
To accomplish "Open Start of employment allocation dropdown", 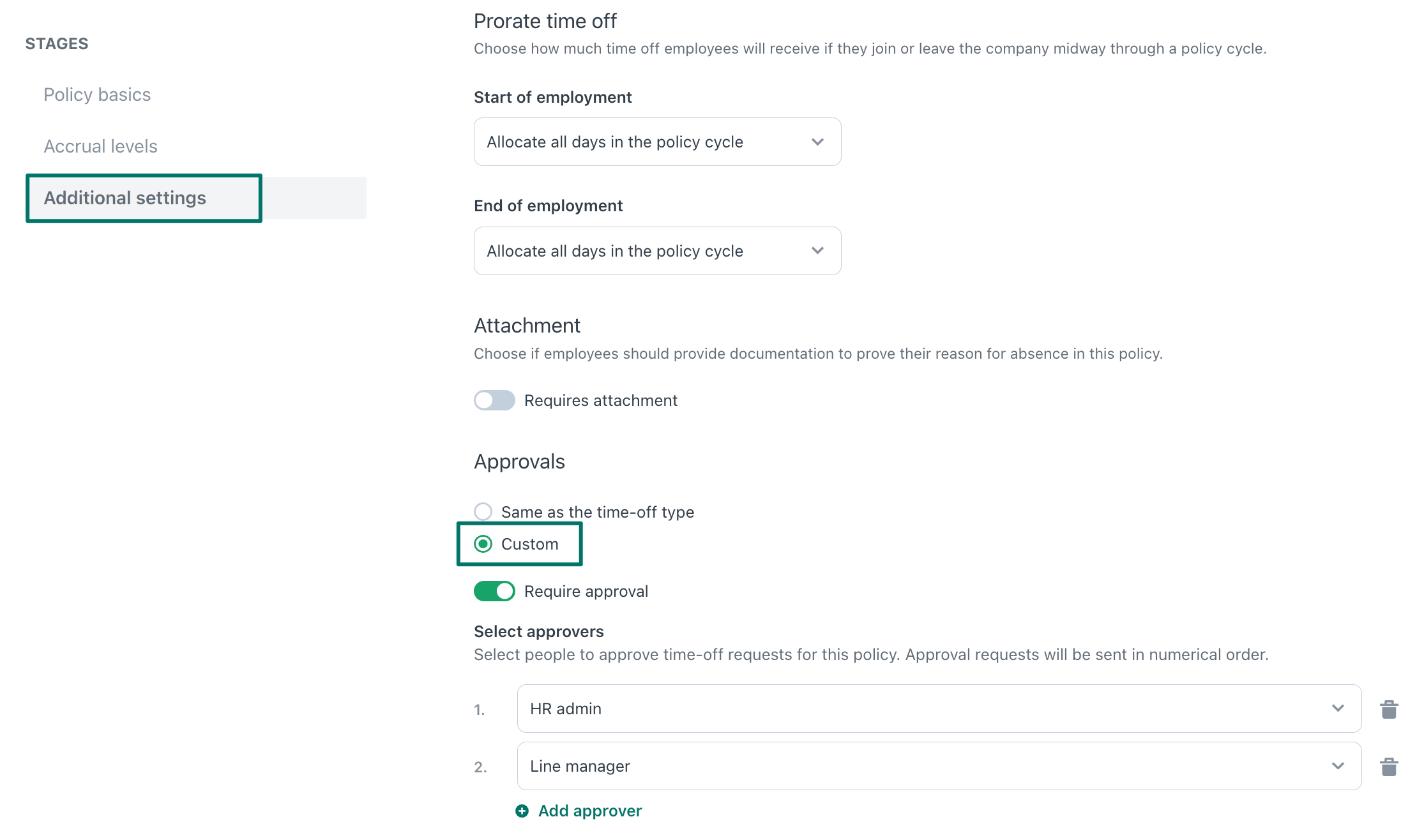I will [x=657, y=142].
